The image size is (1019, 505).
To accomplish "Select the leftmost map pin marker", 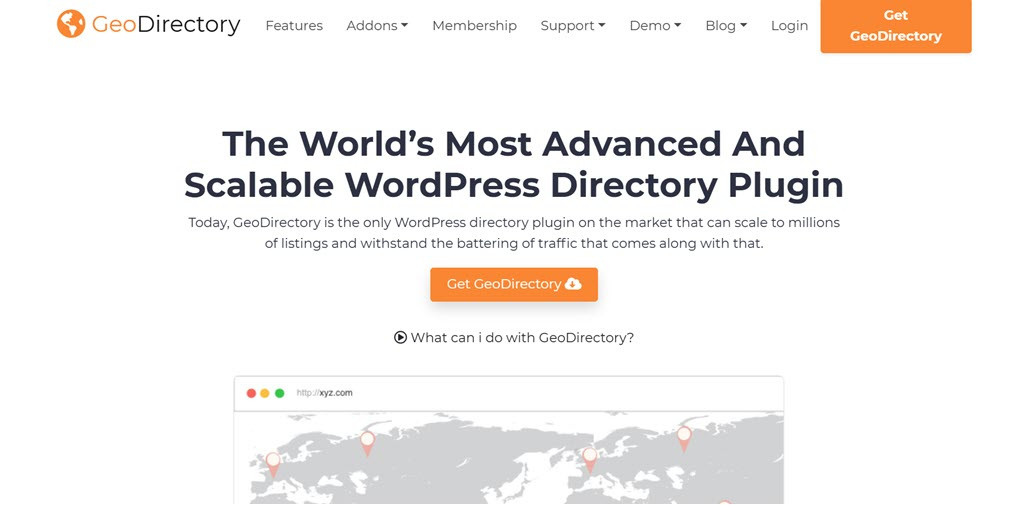I will pyautogui.click(x=272, y=463).
